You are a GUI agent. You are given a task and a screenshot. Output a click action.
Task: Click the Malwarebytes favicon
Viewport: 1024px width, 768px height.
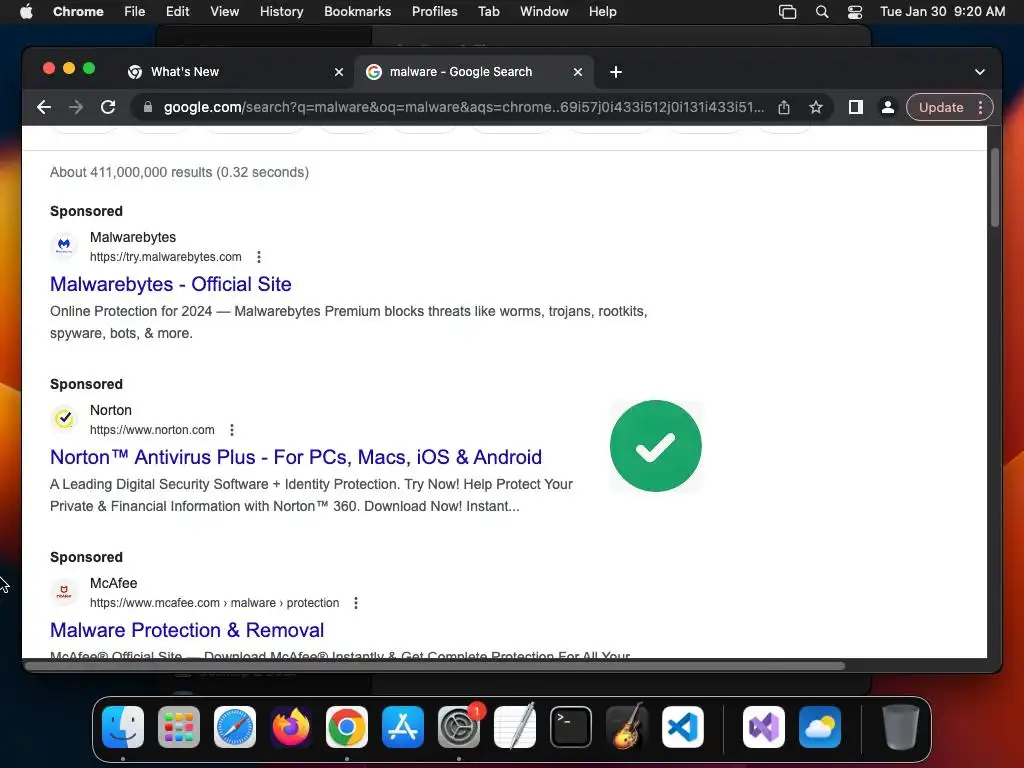(x=64, y=246)
